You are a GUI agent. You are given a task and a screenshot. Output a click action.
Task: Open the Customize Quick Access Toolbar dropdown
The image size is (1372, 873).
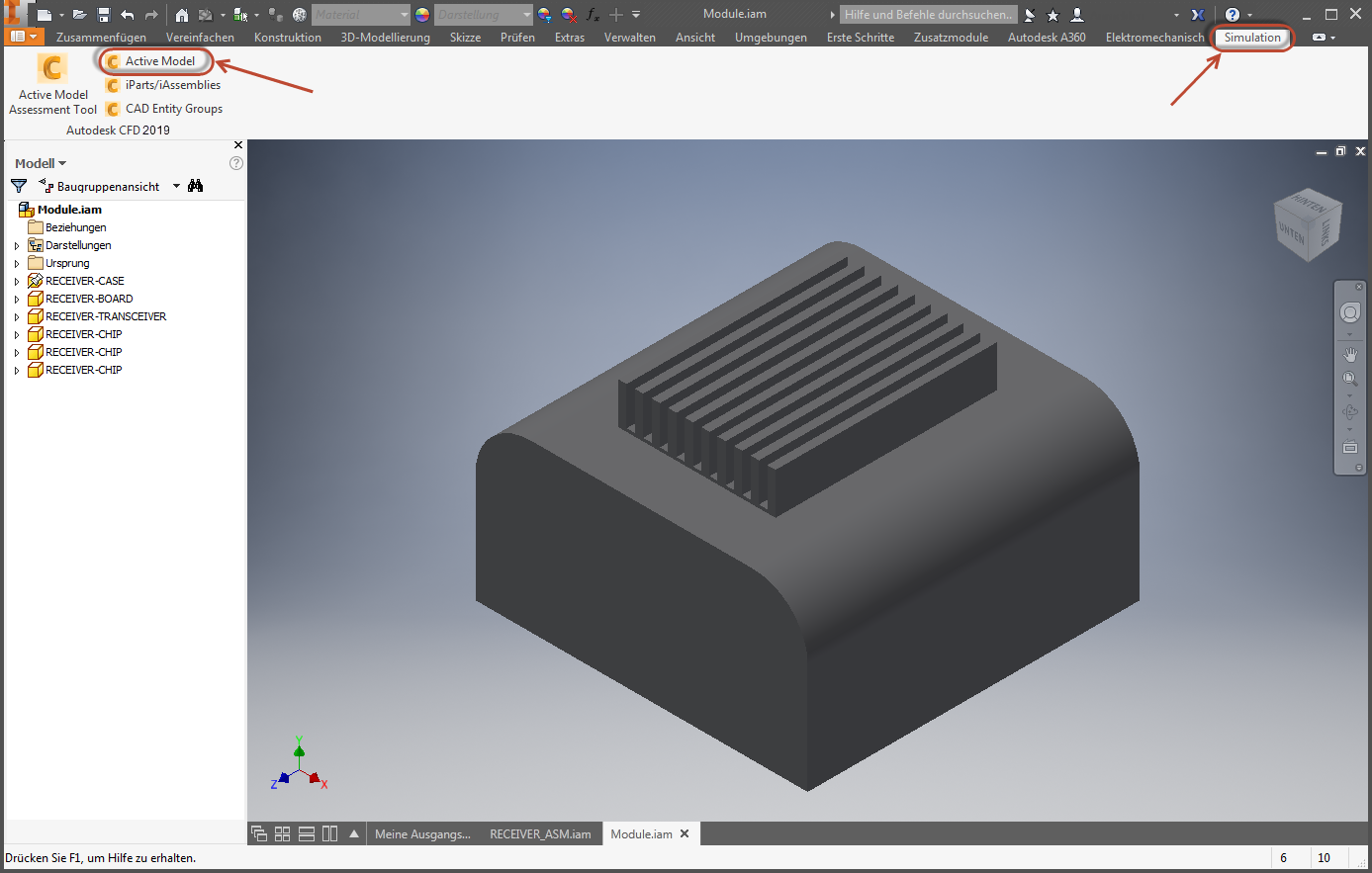point(636,15)
